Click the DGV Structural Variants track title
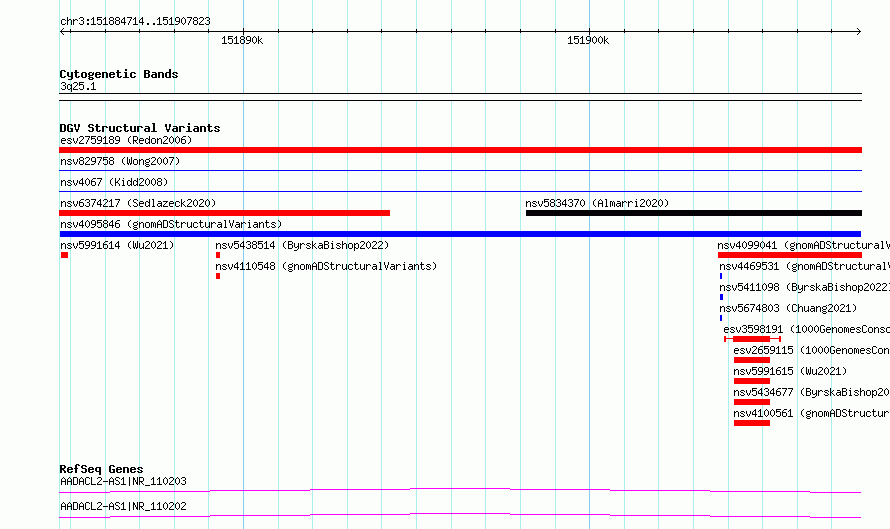890x529 pixels. tap(140, 128)
